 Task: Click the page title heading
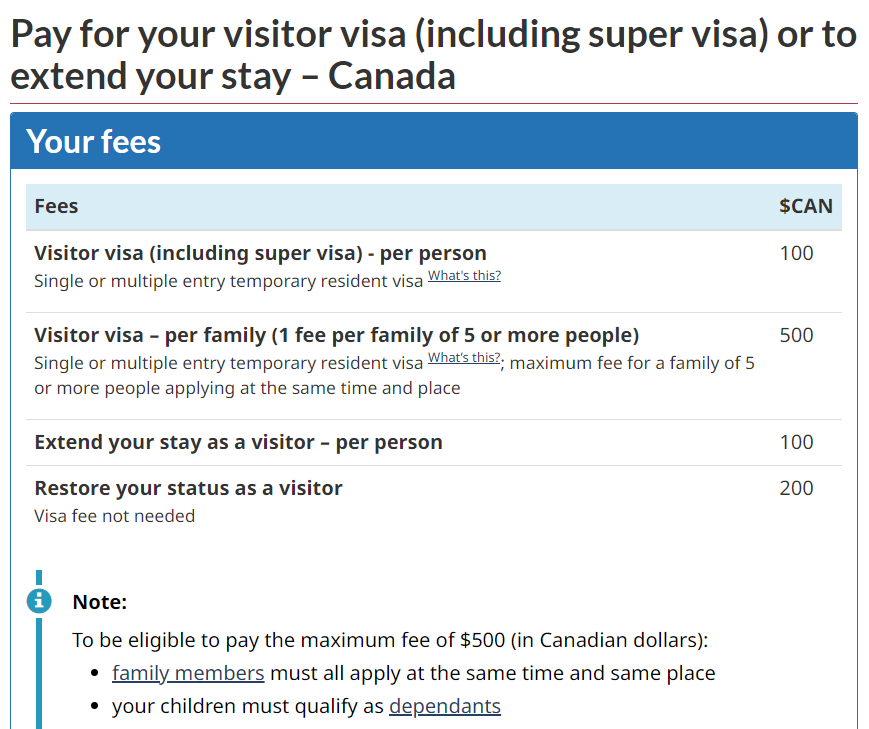pos(434,54)
